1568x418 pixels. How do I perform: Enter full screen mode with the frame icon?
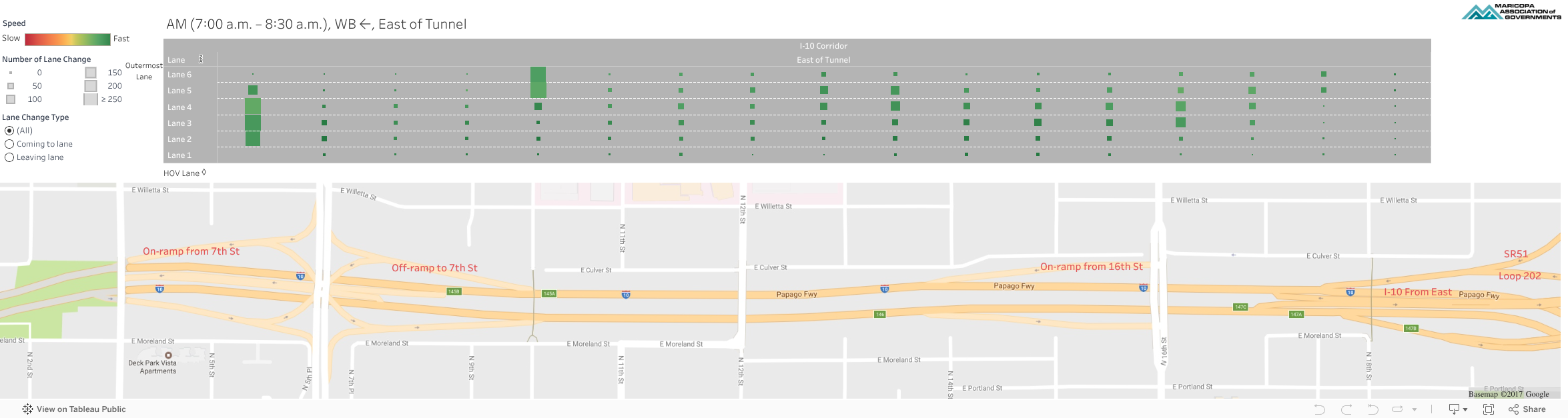coord(1489,409)
